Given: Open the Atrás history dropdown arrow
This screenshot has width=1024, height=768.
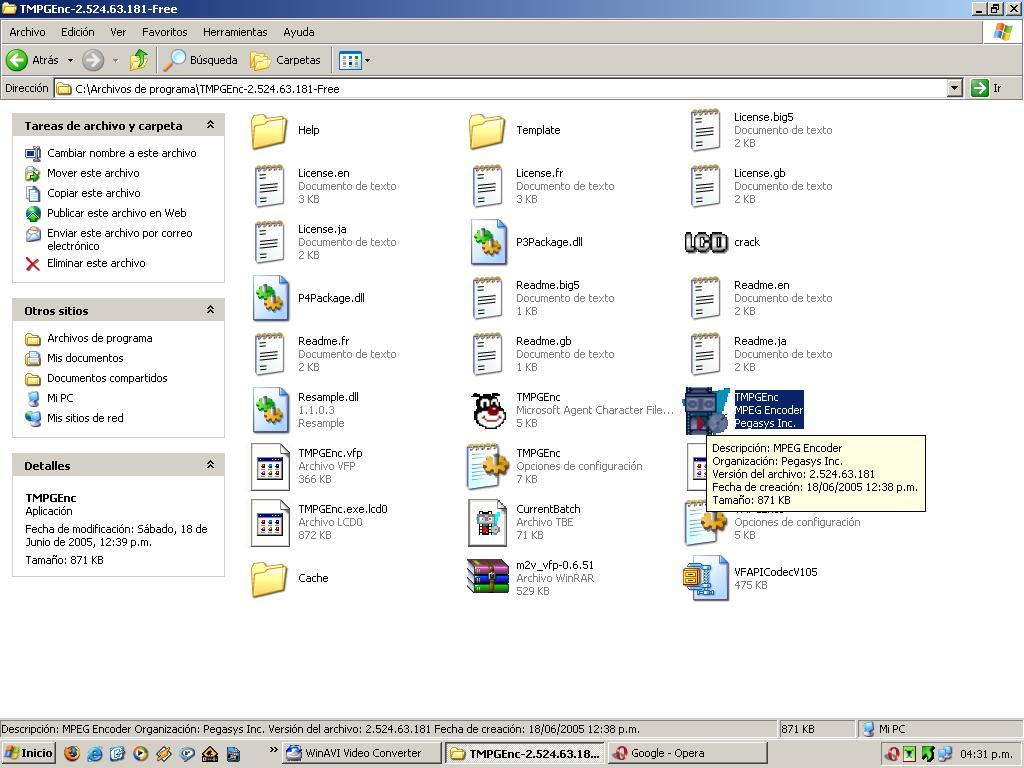Looking at the screenshot, I should [70, 60].
